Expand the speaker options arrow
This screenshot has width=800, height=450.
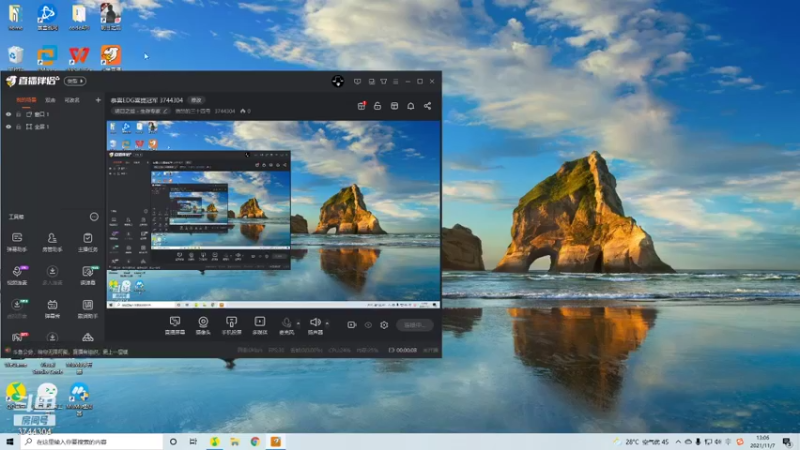pos(327,323)
